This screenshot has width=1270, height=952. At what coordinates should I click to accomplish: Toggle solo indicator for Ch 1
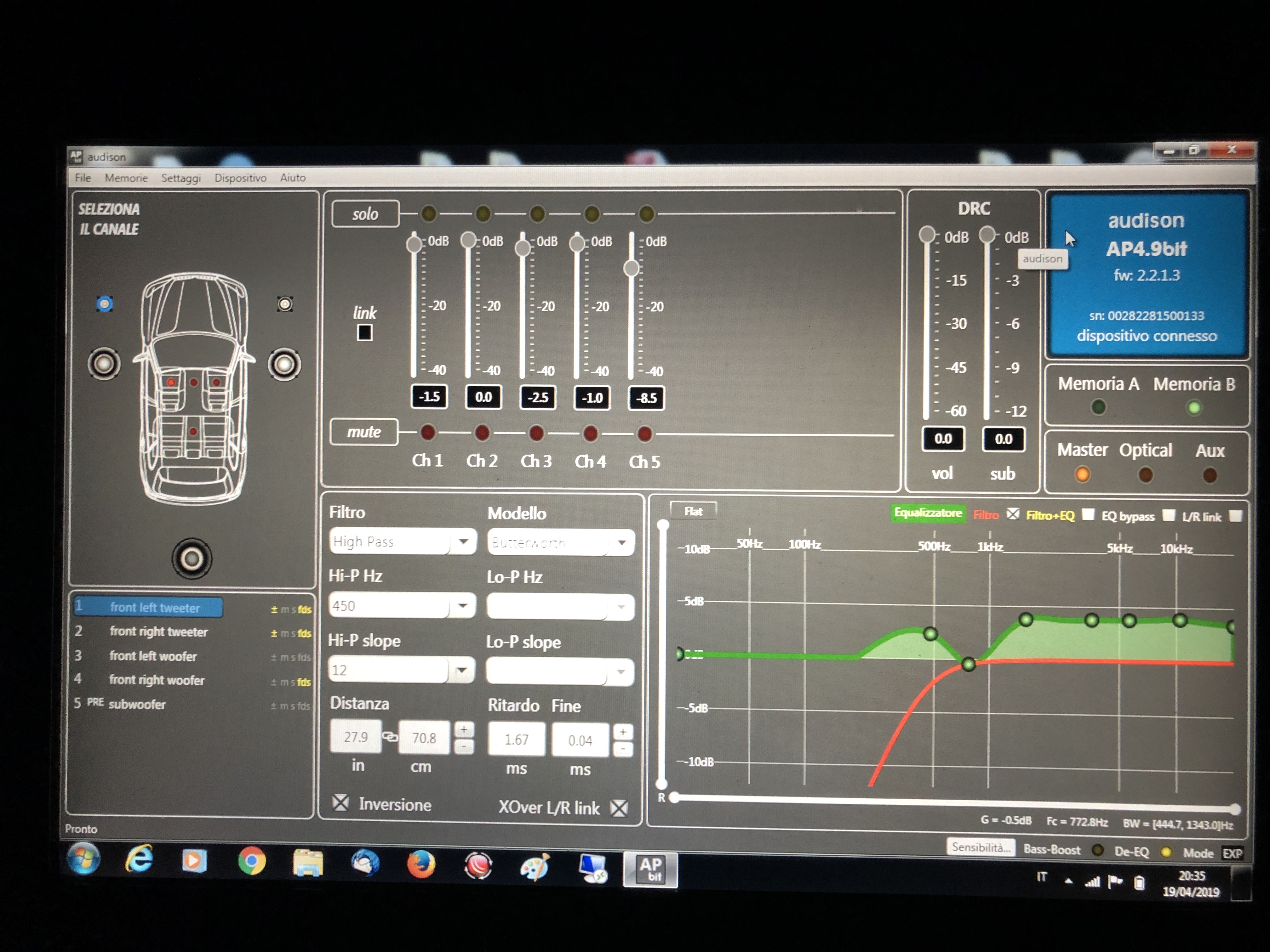[428, 213]
